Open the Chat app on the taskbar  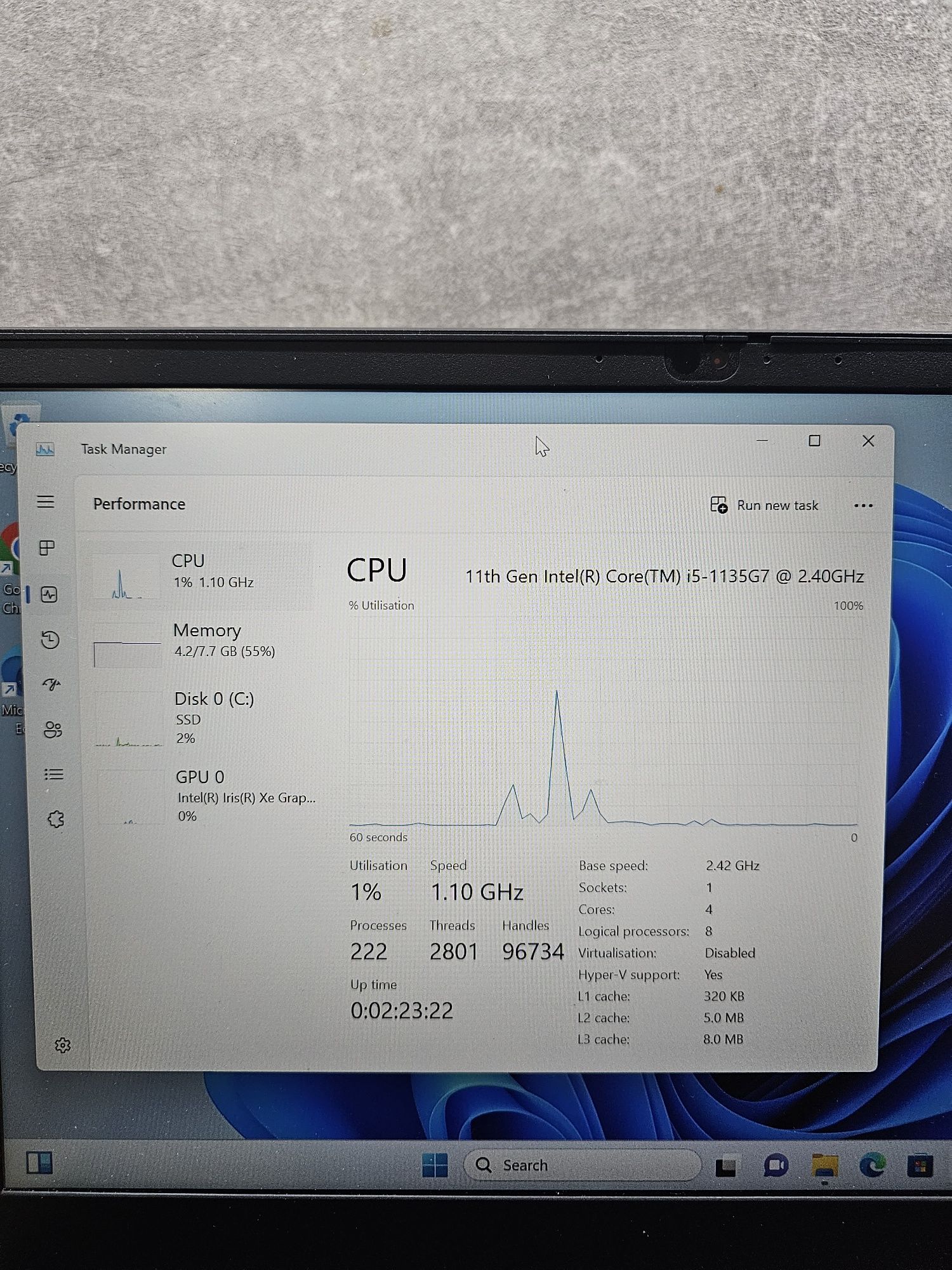(x=776, y=1166)
